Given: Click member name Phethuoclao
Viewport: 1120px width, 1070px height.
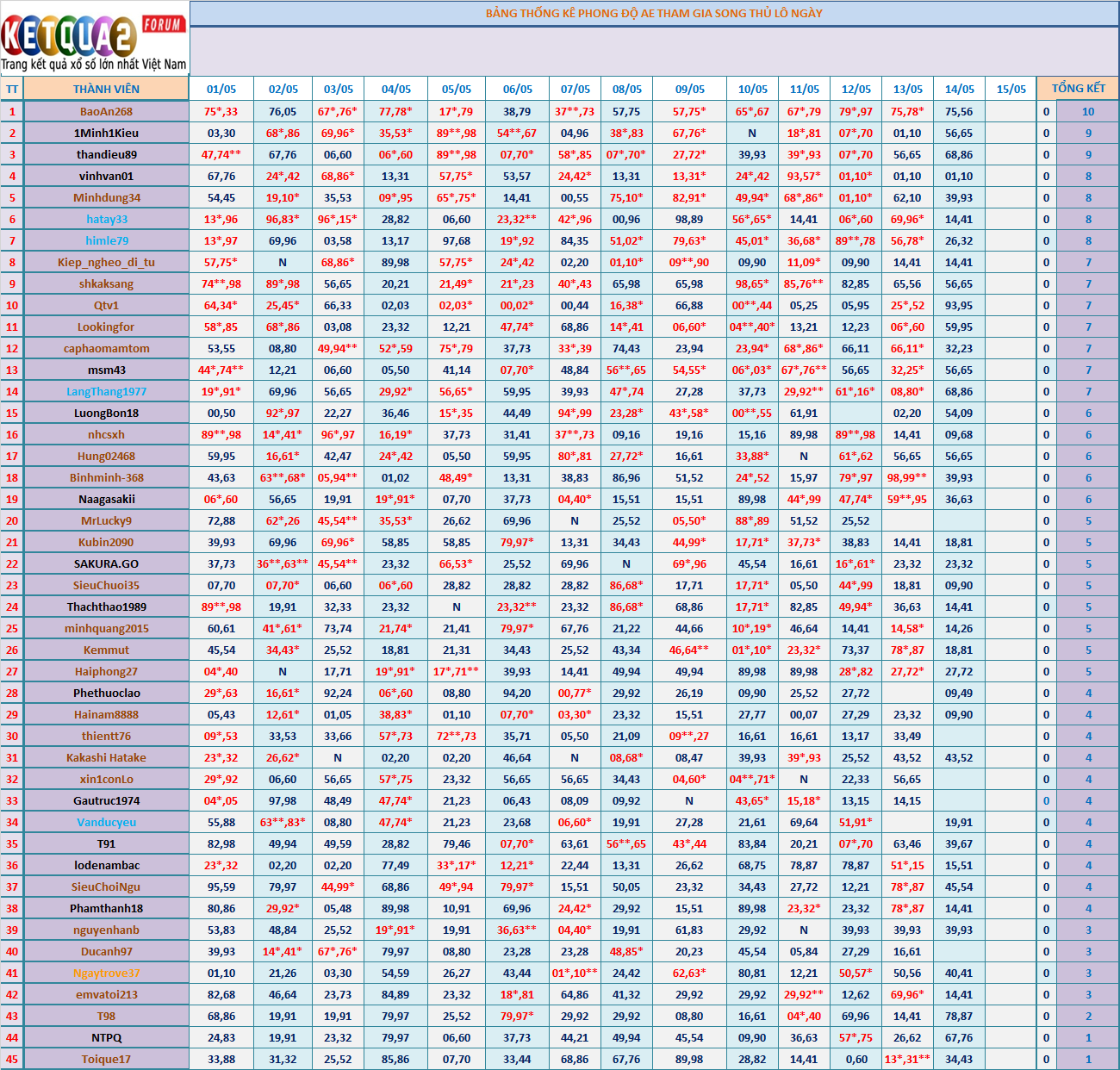Looking at the screenshot, I should click(106, 693).
